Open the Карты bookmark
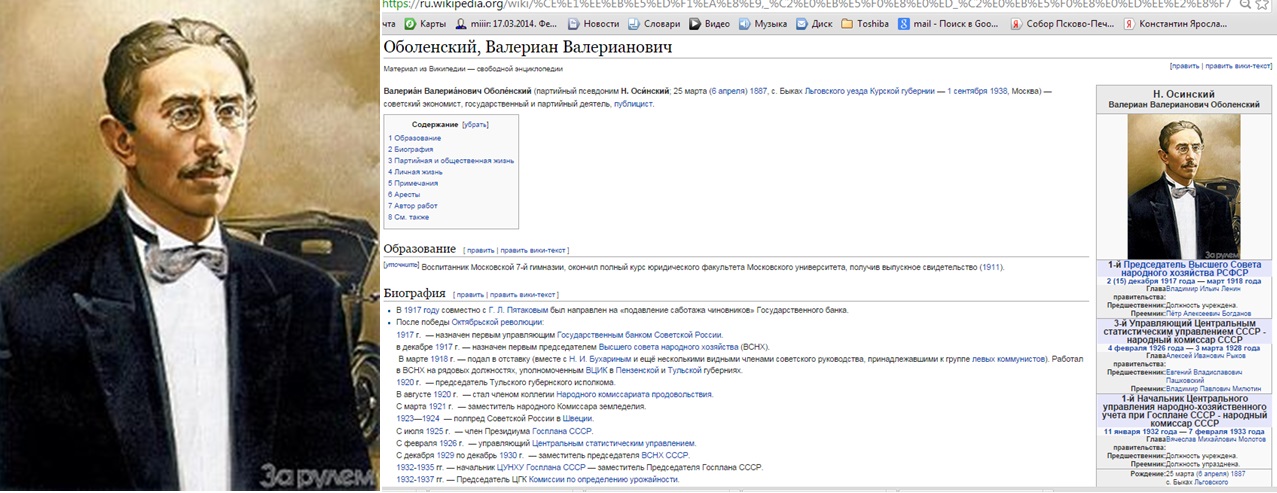This screenshot has width=1277, height=493. pyautogui.click(x=426, y=23)
